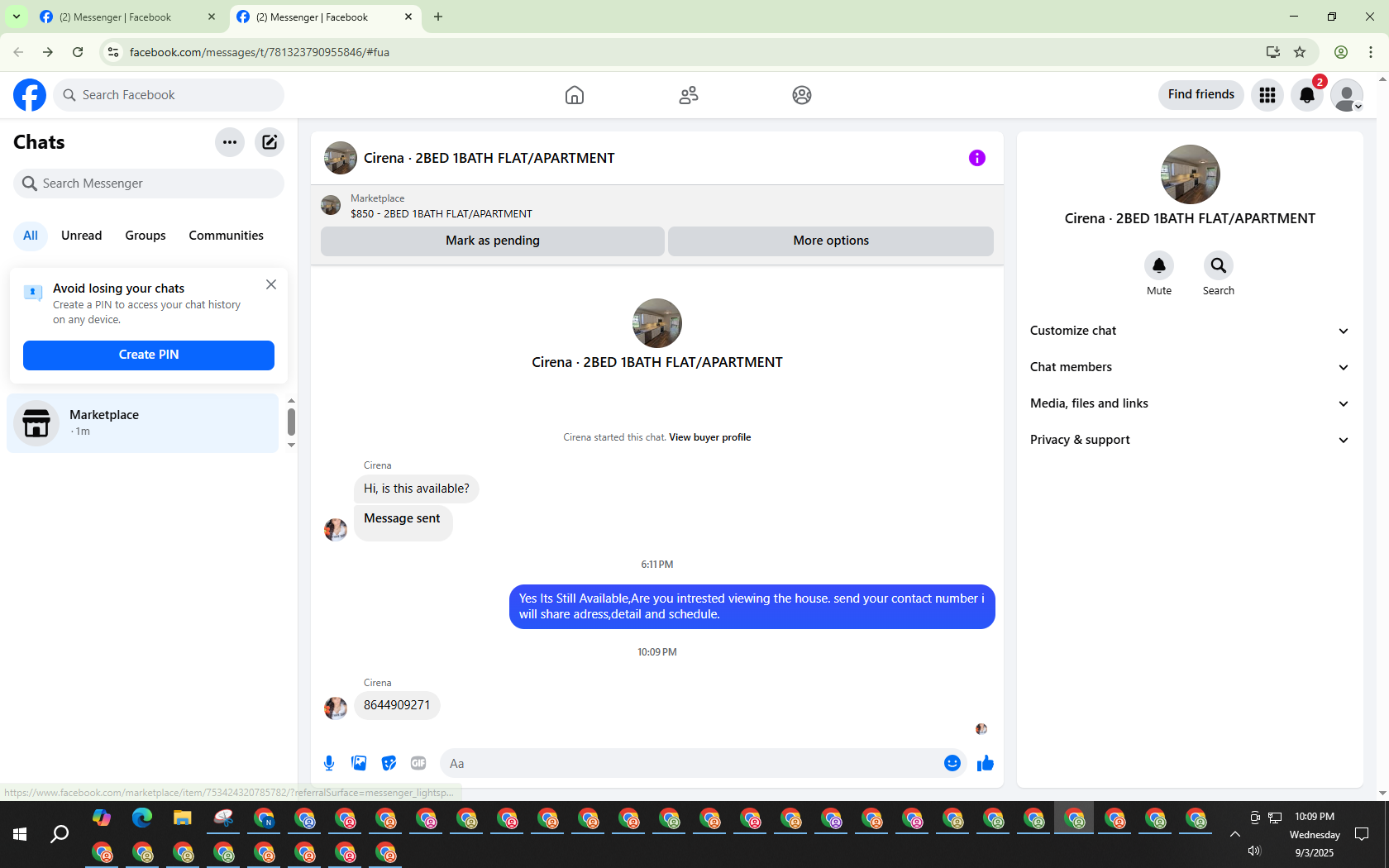Image resolution: width=1389 pixels, height=868 pixels.
Task: Dismiss the Avoid losing your chats card
Action: (271, 284)
